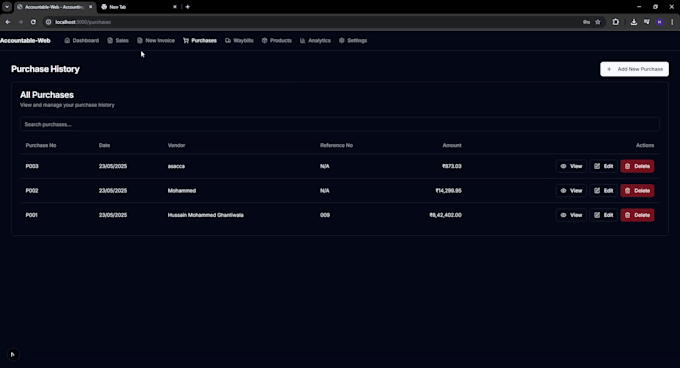Bookmark this page with the star icon
680x368 pixels.
point(598,22)
